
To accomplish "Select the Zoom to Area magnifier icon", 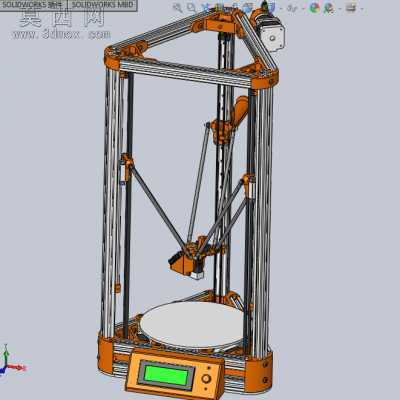I will 191,7.
